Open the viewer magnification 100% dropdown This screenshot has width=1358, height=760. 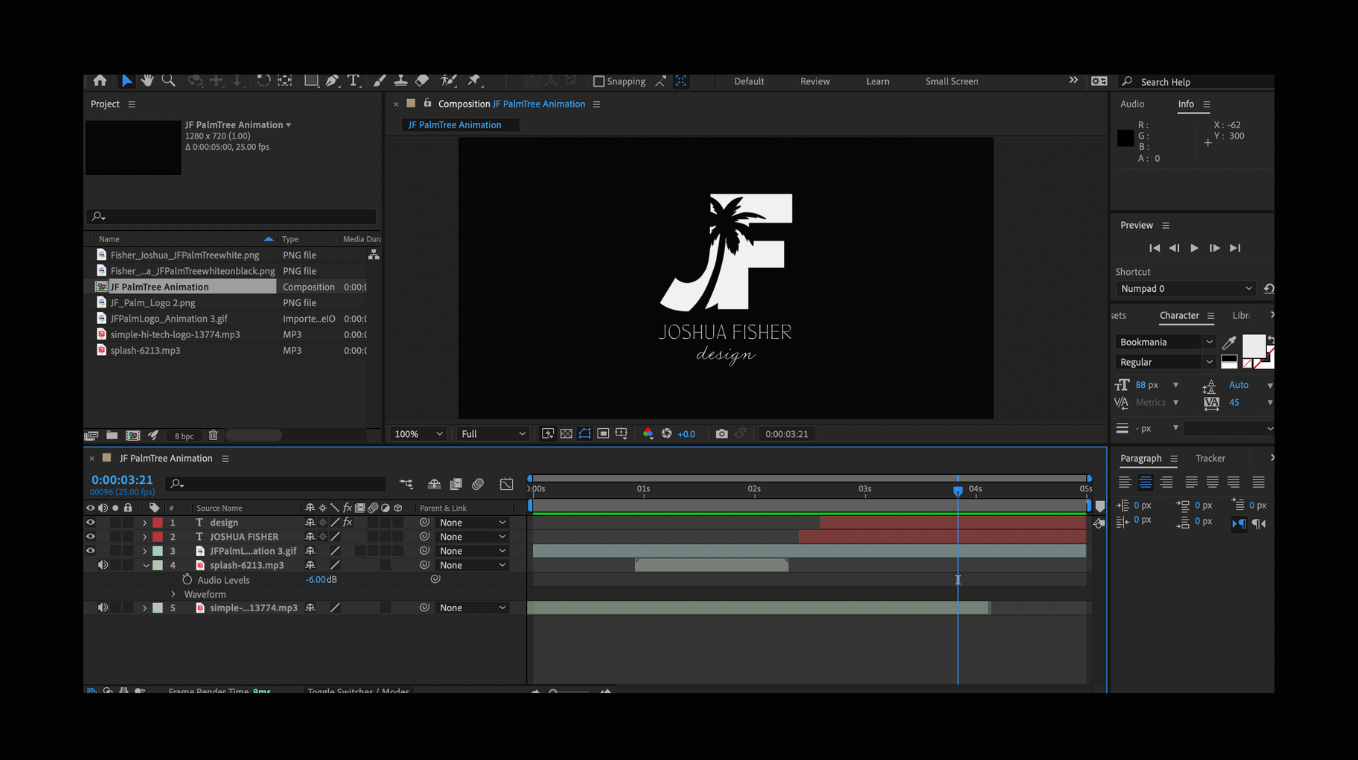coord(418,434)
